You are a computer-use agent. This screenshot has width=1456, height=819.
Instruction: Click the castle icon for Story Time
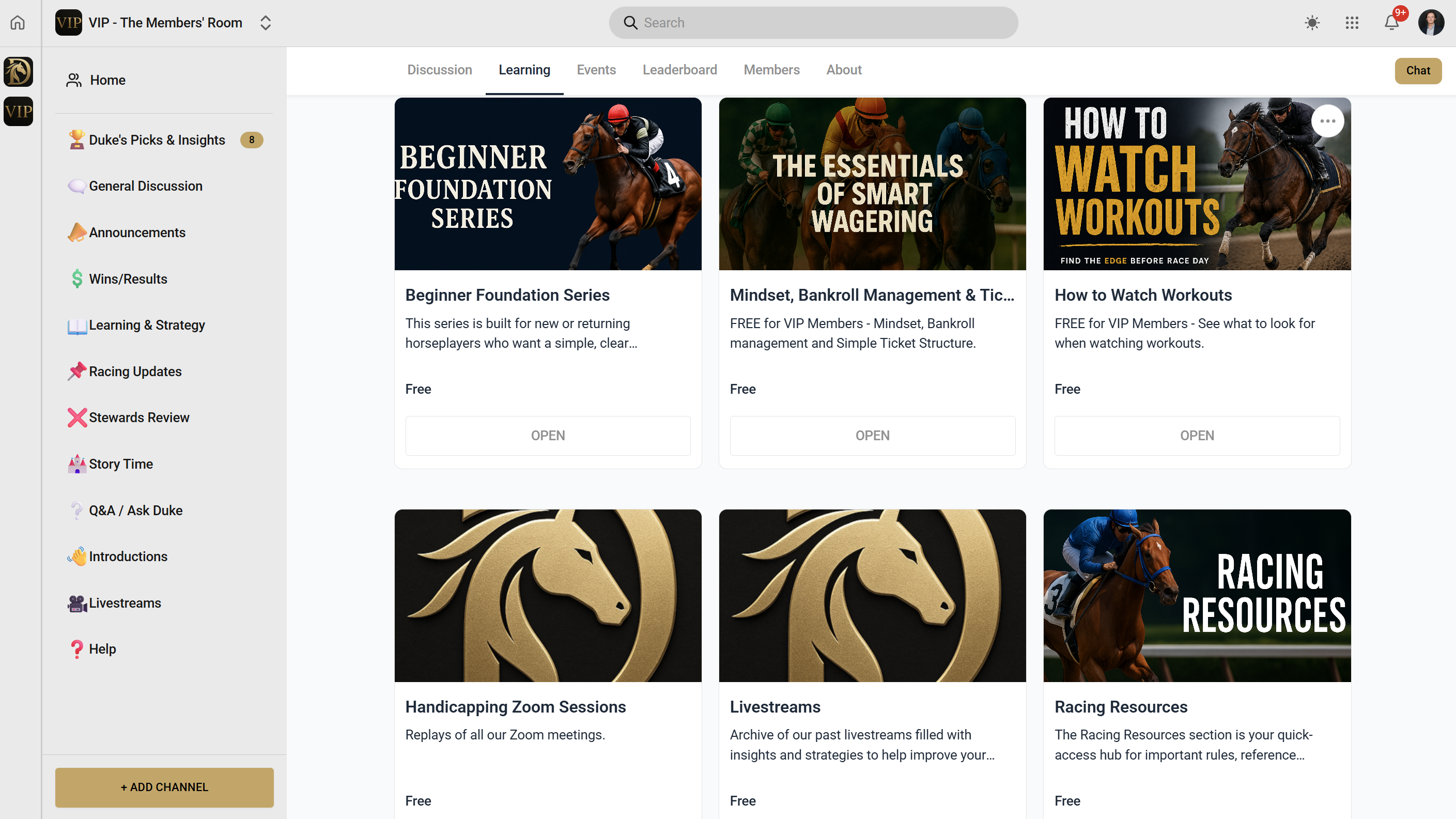coord(77,463)
